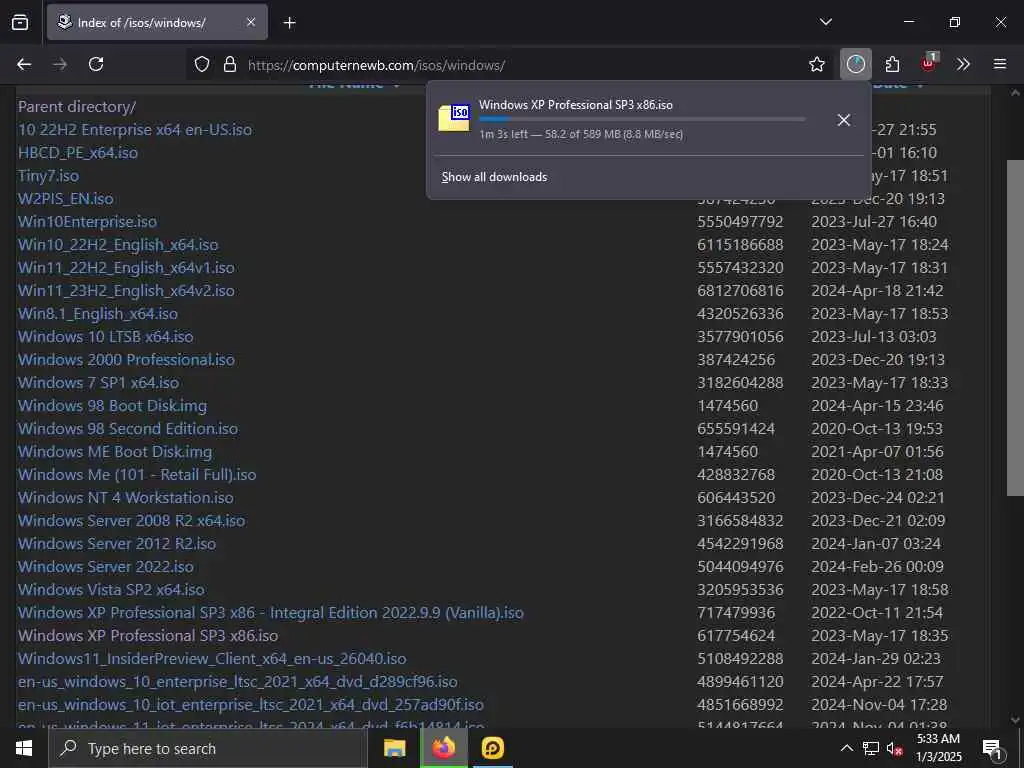
Task: Click Windows ME Boot Disk.img
Action: 115,452
